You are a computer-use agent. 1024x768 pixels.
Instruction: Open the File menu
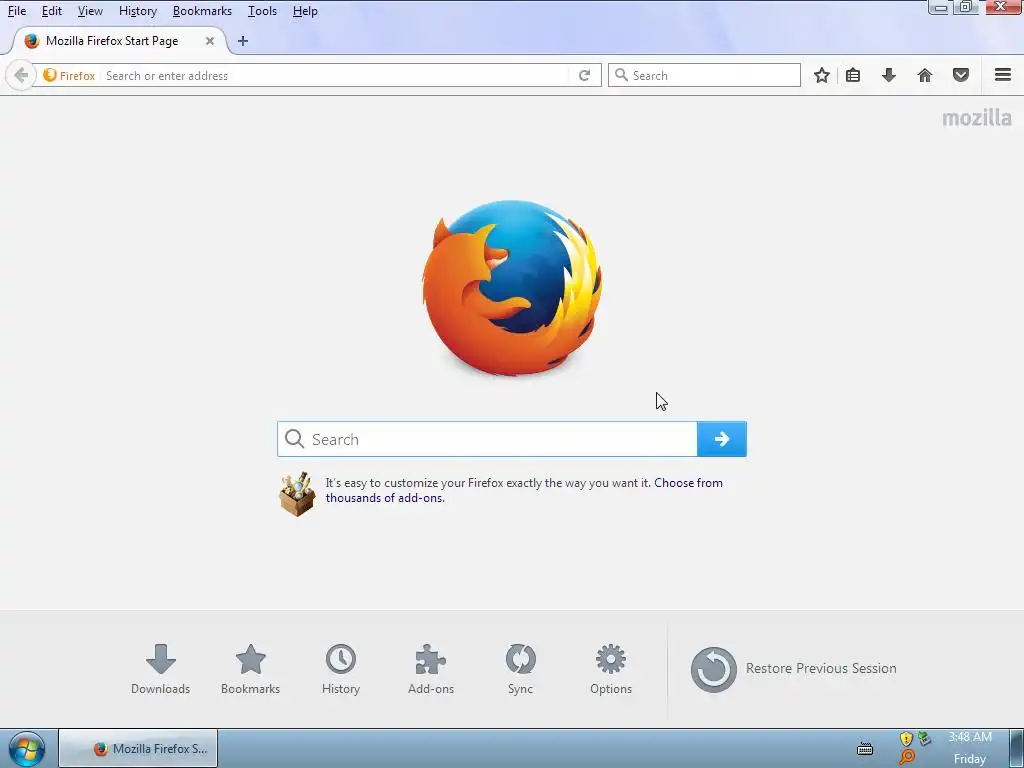click(x=17, y=11)
